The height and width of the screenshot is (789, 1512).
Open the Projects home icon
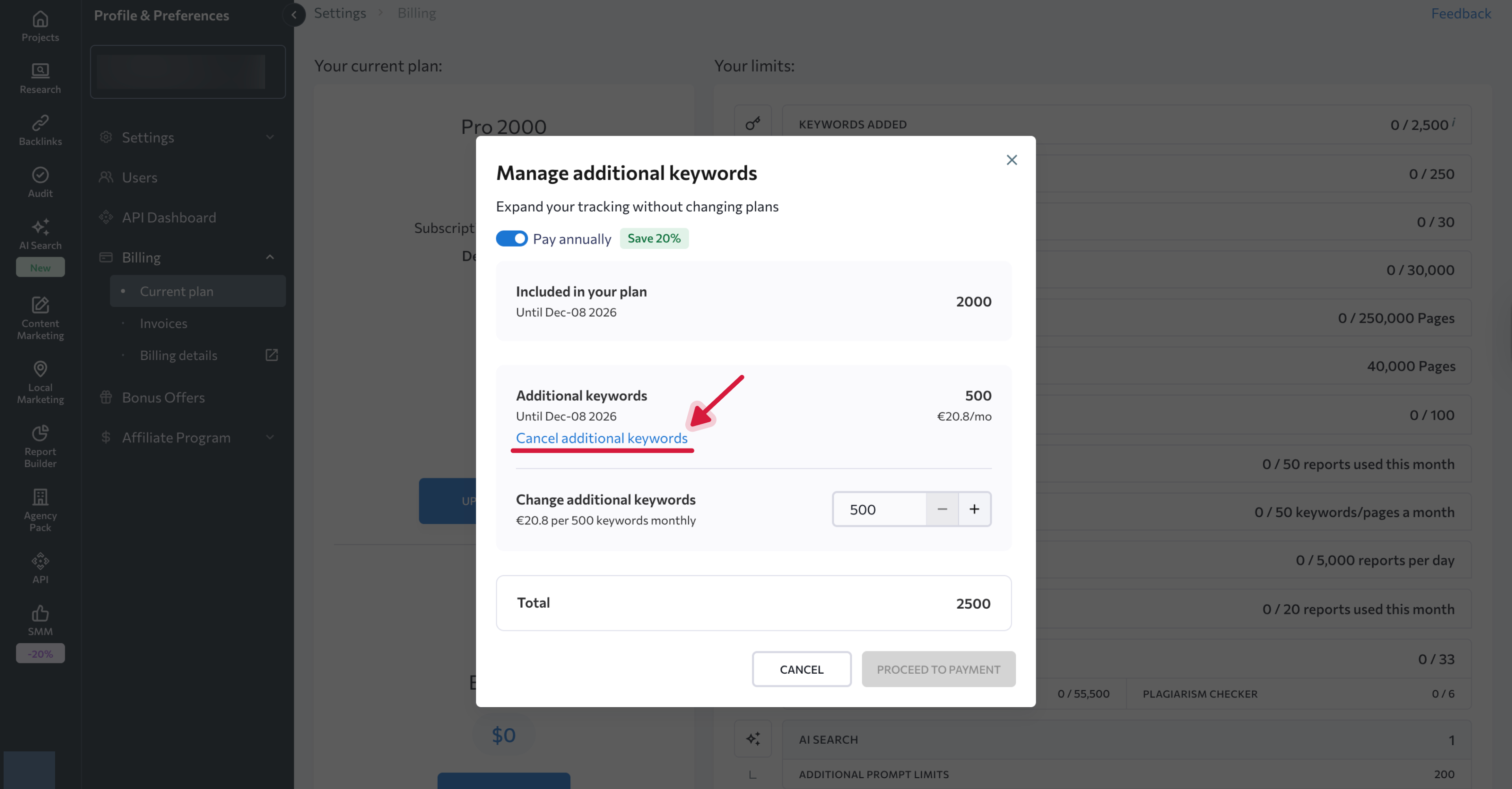40,20
